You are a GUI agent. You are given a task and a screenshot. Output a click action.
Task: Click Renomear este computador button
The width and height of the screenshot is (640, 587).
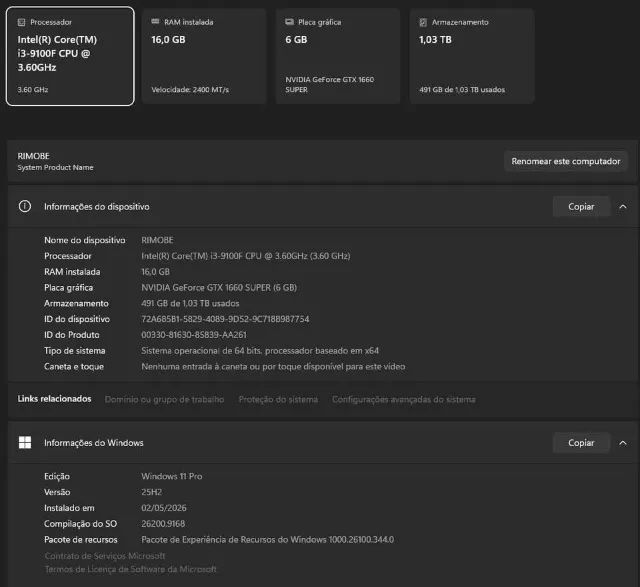[x=566, y=161]
